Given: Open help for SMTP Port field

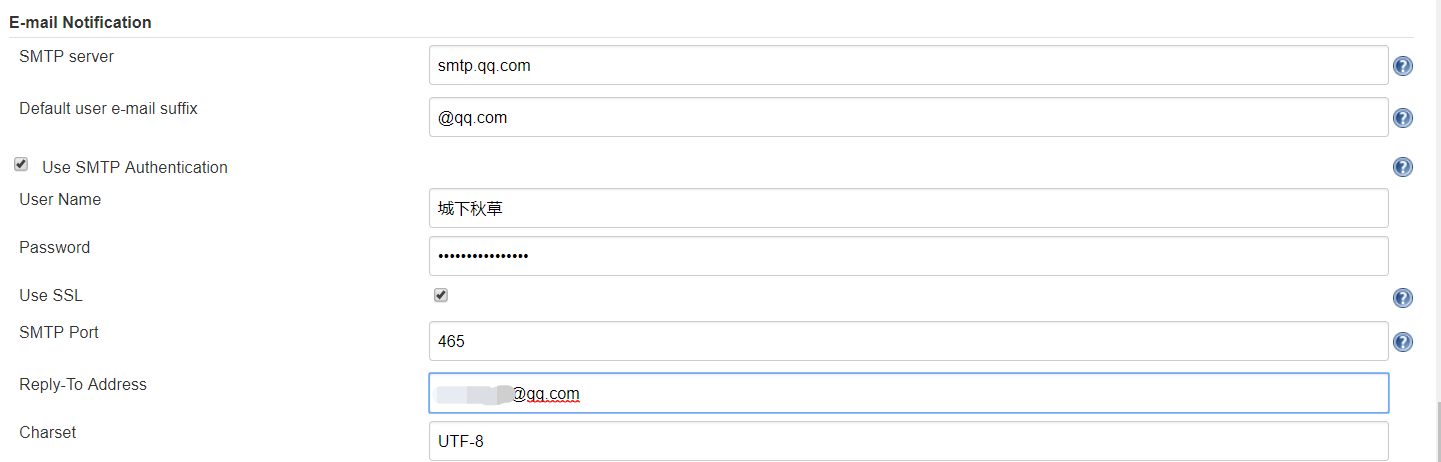Looking at the screenshot, I should pos(1403,342).
